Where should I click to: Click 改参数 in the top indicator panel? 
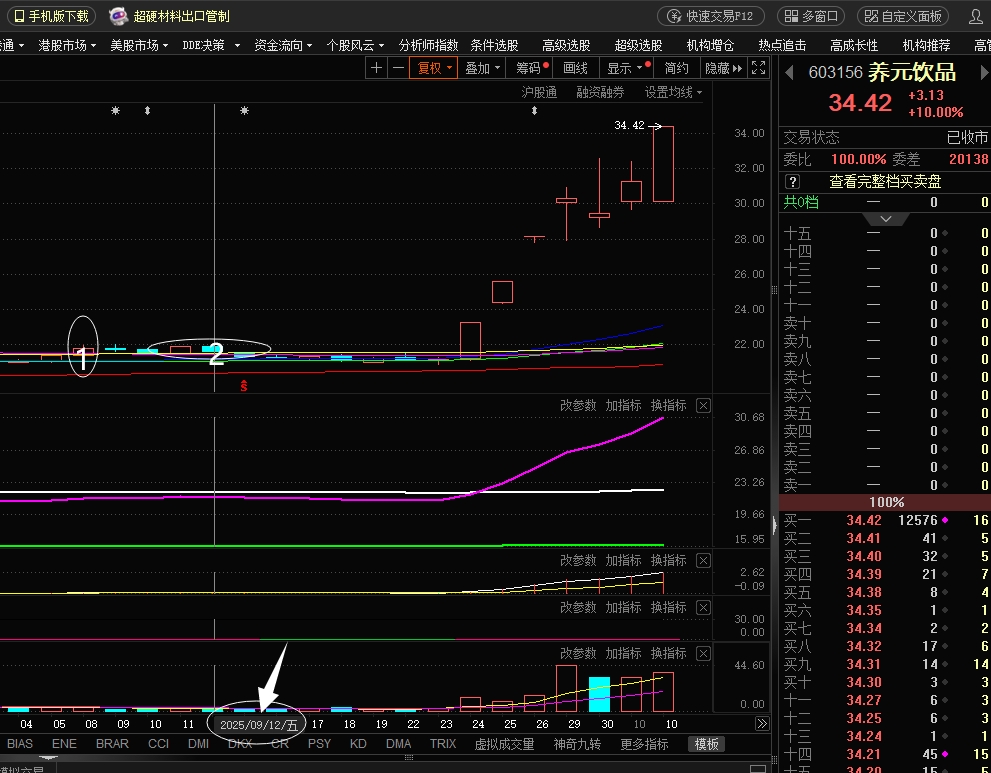pos(578,406)
